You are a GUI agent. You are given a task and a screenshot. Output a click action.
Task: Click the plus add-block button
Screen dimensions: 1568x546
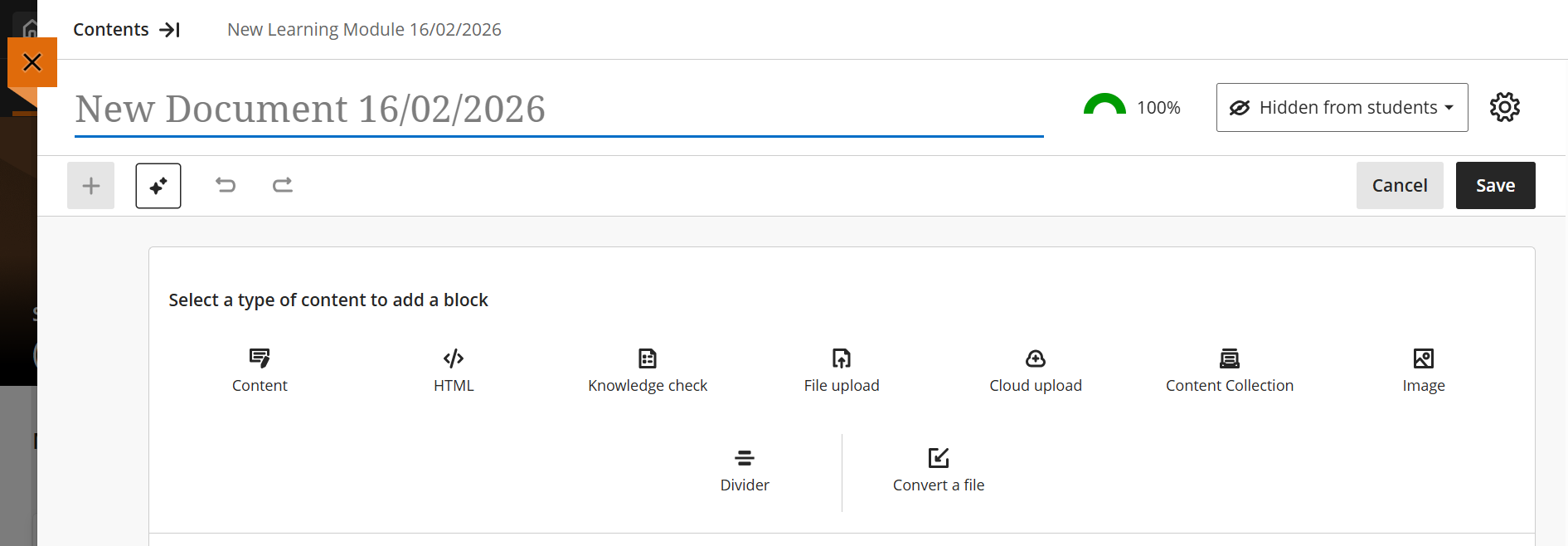coord(91,186)
